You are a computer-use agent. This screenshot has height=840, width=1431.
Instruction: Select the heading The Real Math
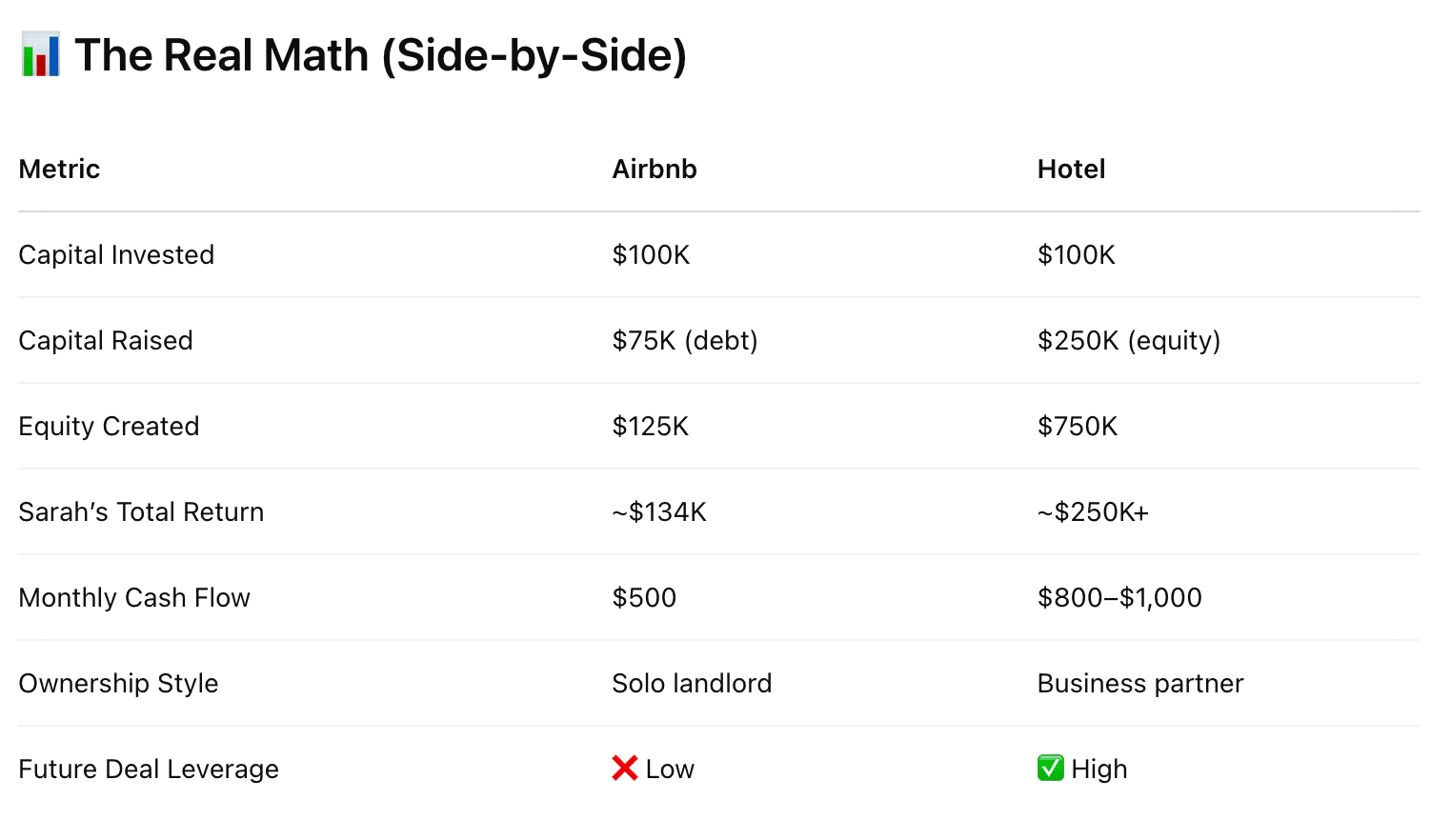tap(380, 55)
